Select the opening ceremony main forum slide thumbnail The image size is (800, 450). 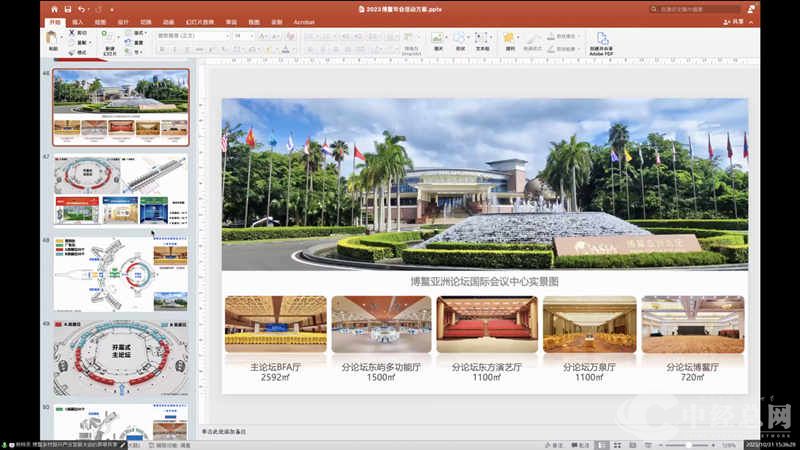(120, 357)
